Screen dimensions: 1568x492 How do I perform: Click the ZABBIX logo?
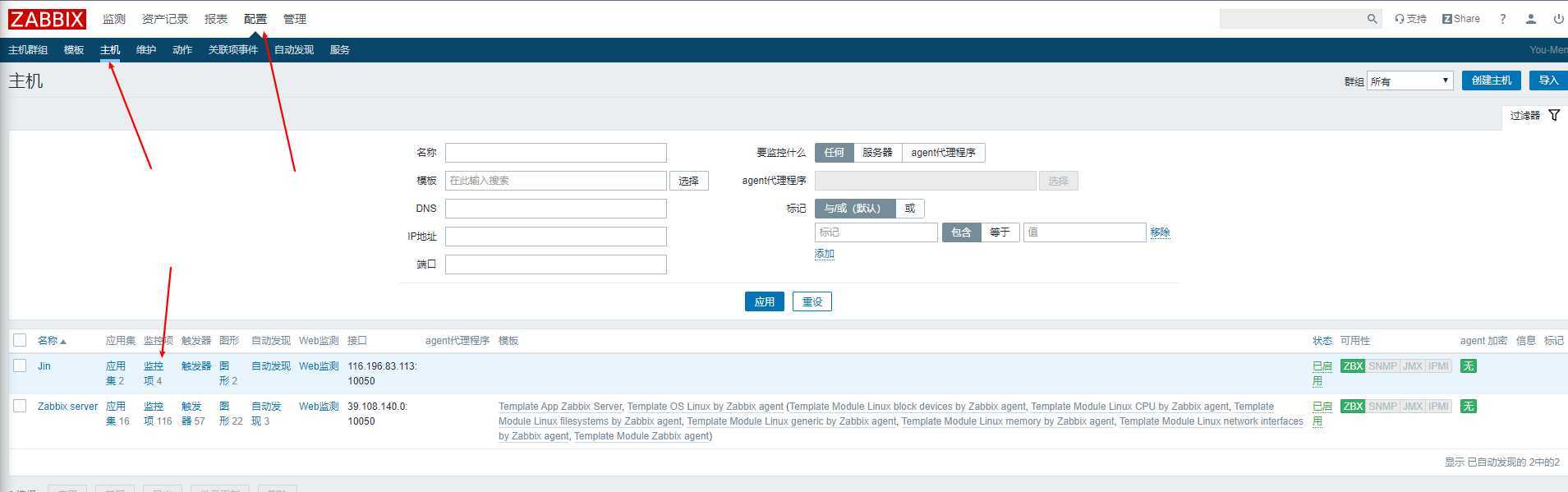click(x=47, y=19)
